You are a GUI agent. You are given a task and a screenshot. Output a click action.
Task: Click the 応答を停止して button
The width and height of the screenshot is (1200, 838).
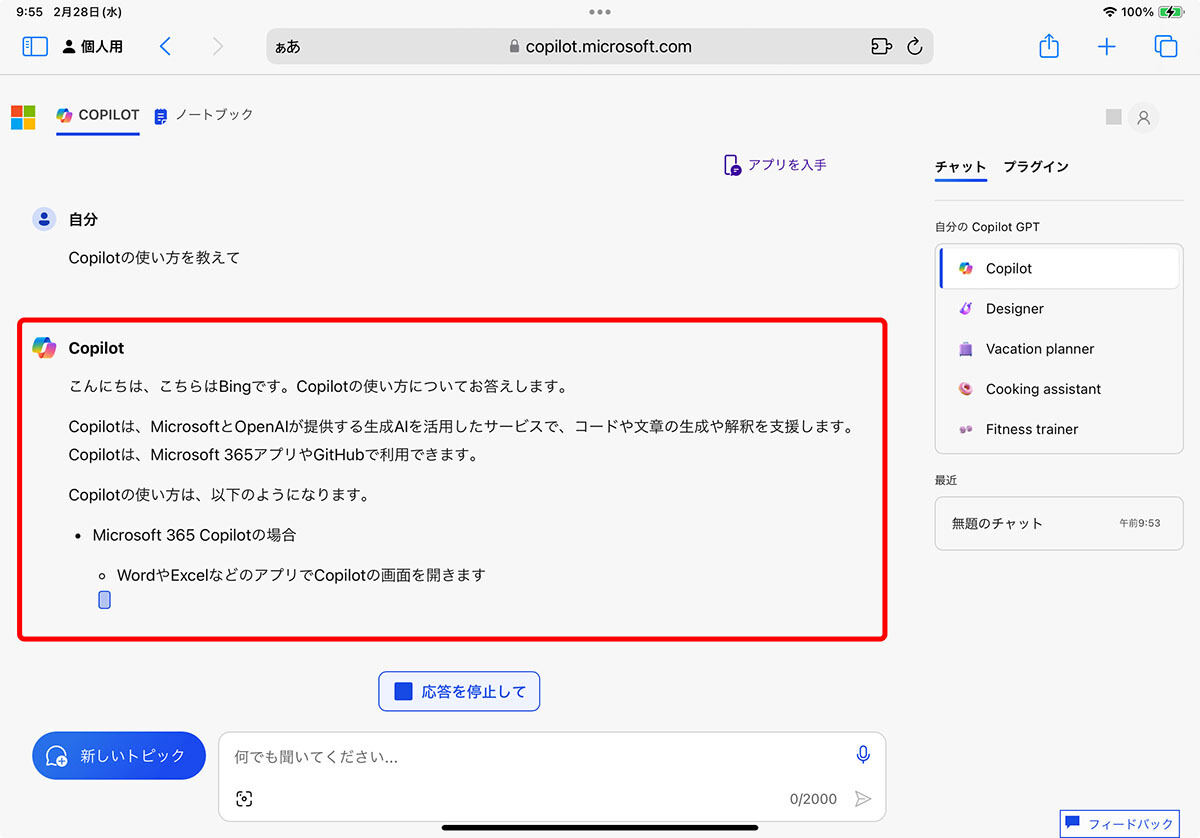click(459, 691)
